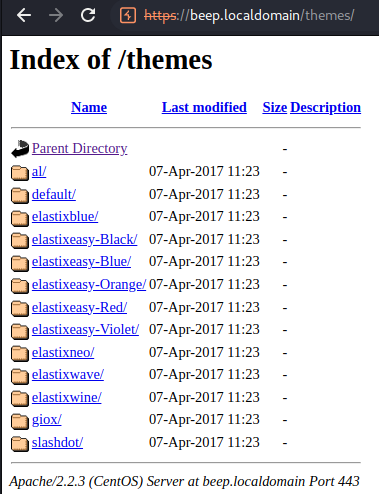
Task: Sort by the Description column header
Action: [x=326, y=107]
